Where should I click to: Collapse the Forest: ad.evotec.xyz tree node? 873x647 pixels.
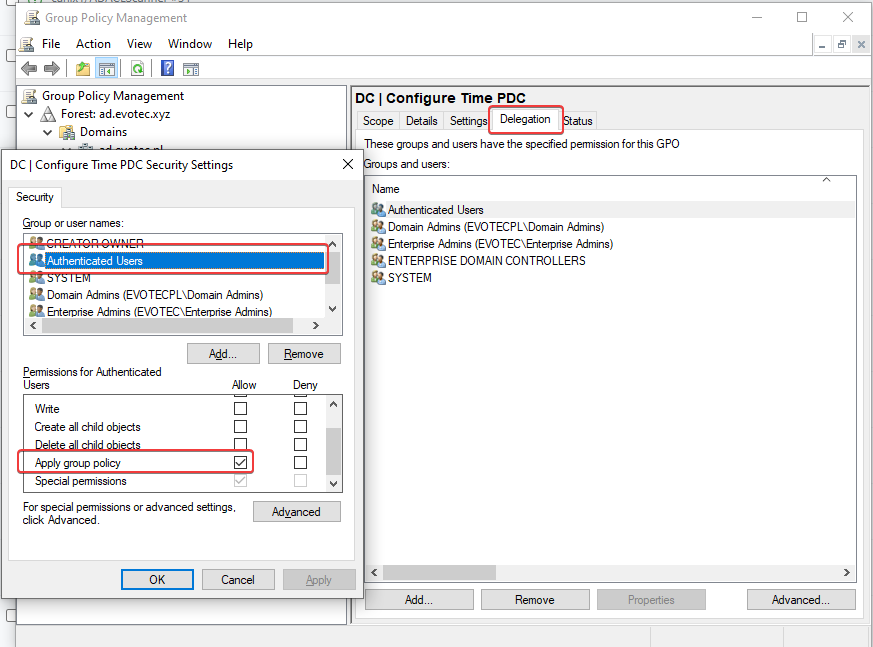(28, 114)
